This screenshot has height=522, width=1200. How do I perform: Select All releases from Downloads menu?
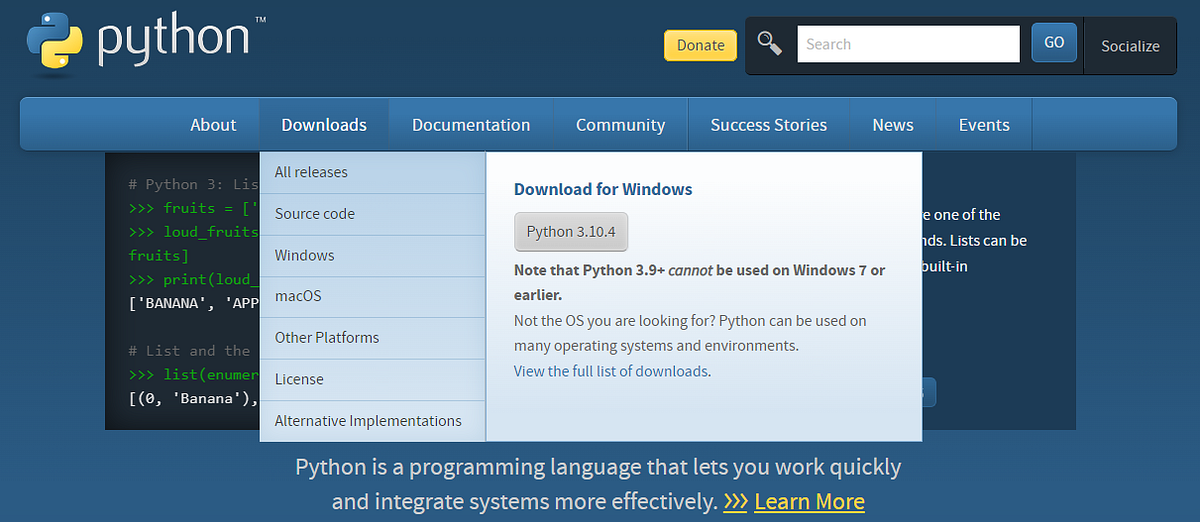tap(311, 172)
